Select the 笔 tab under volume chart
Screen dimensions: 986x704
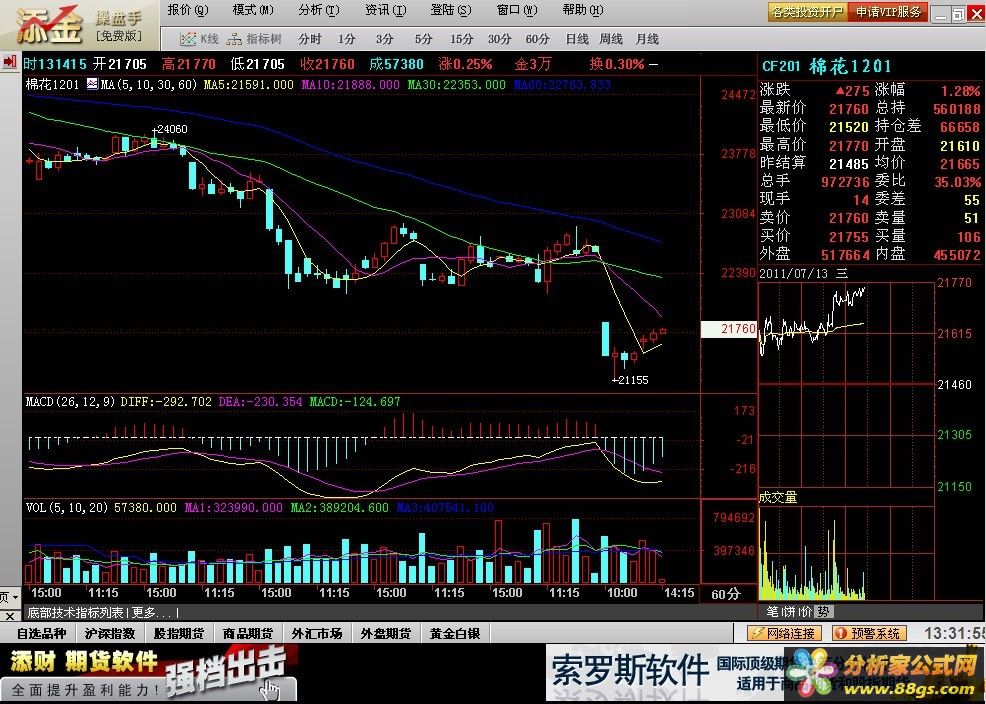772,612
